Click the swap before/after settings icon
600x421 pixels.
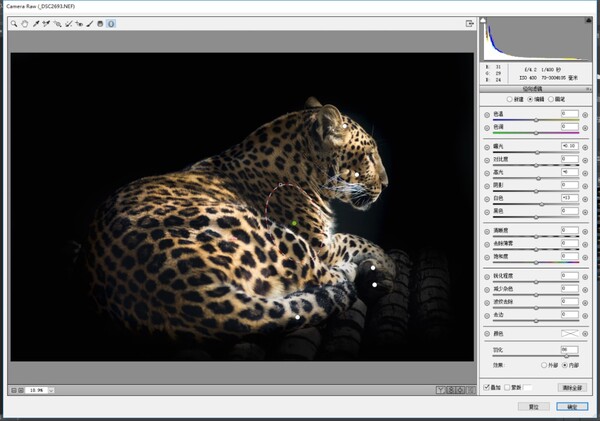pyautogui.click(x=451, y=390)
